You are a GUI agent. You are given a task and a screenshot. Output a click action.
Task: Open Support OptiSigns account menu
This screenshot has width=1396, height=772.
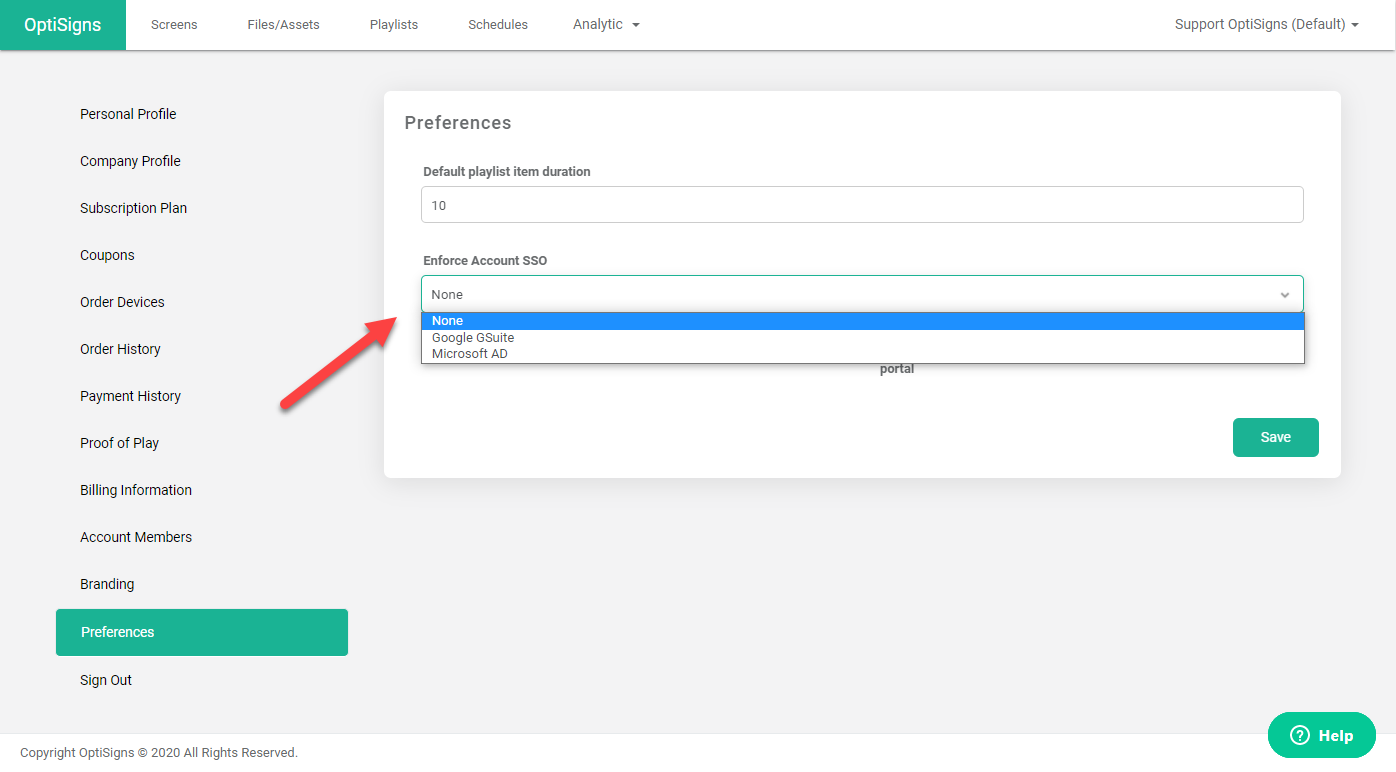click(x=1266, y=25)
